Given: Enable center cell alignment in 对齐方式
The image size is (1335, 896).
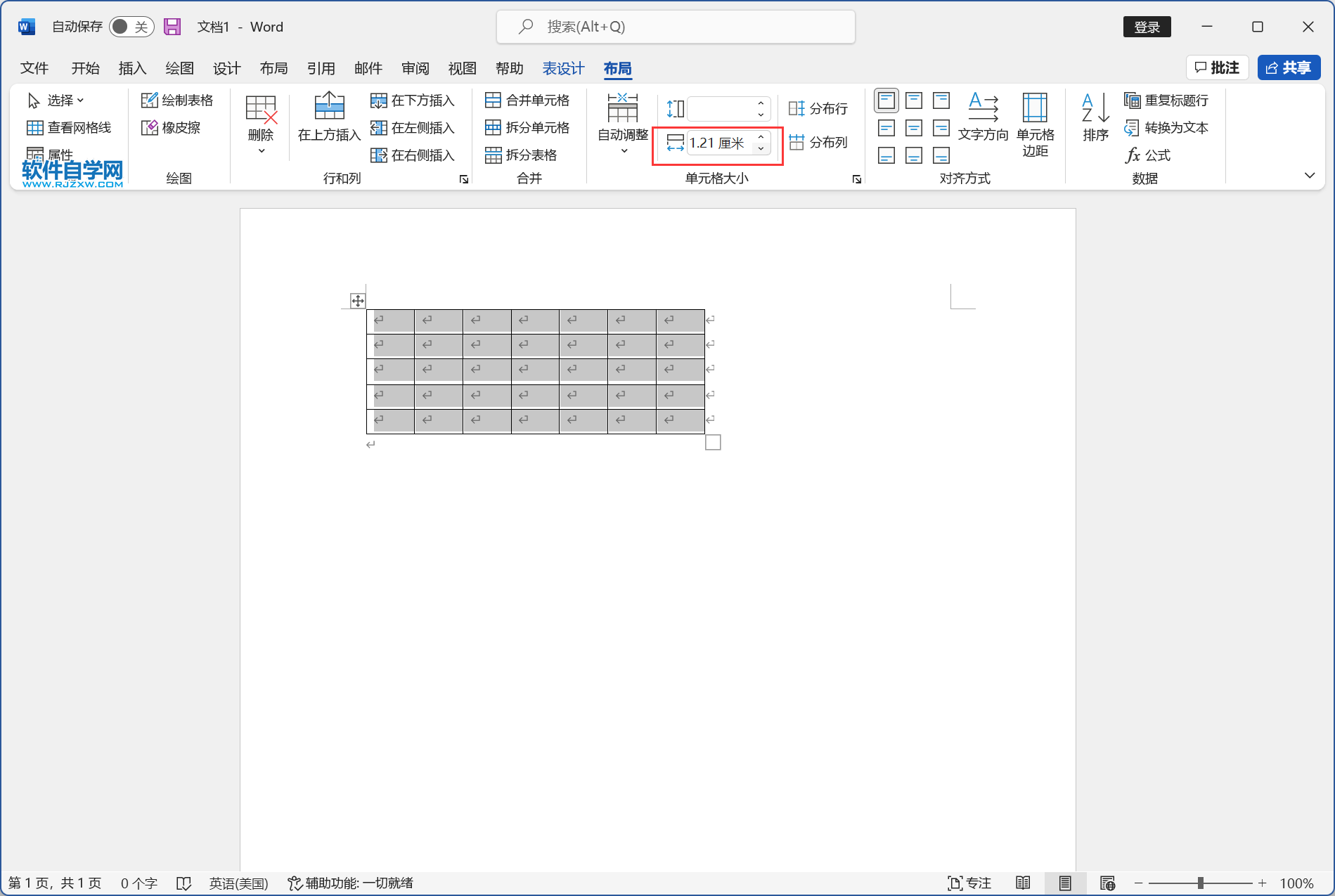Looking at the screenshot, I should (x=913, y=127).
